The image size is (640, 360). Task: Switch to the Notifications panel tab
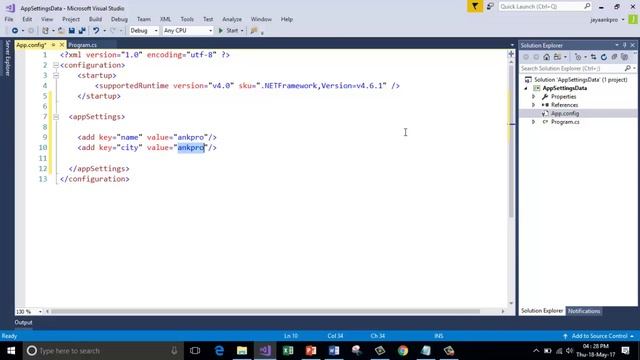click(584, 311)
